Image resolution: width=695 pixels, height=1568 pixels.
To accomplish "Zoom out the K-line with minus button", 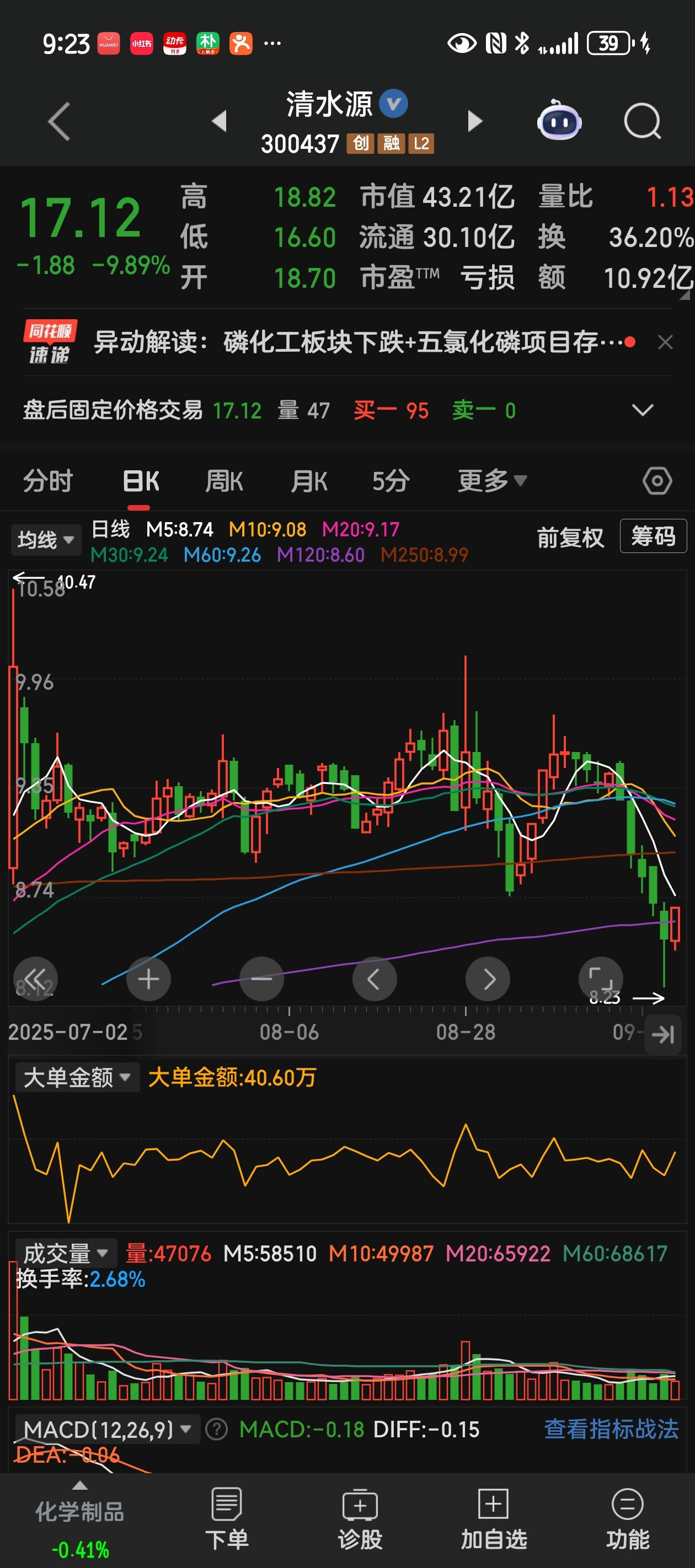I will pyautogui.click(x=262, y=979).
